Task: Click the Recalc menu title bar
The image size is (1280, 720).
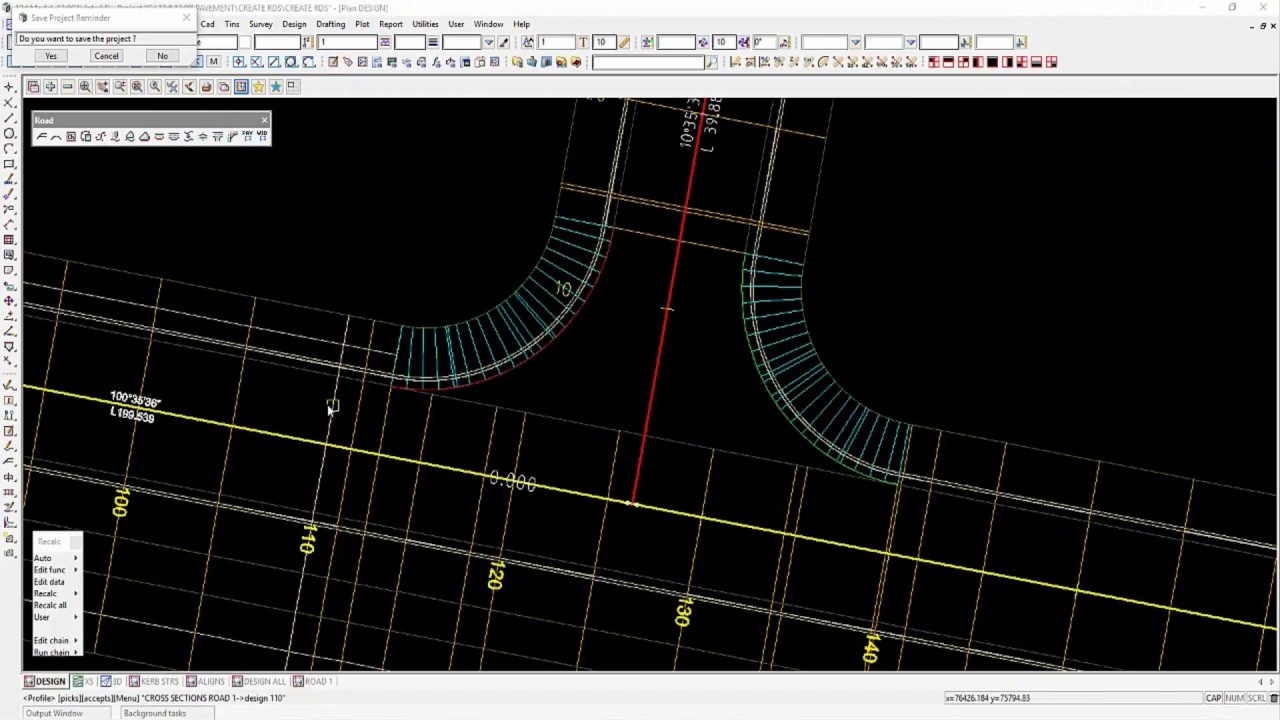Action: point(56,541)
